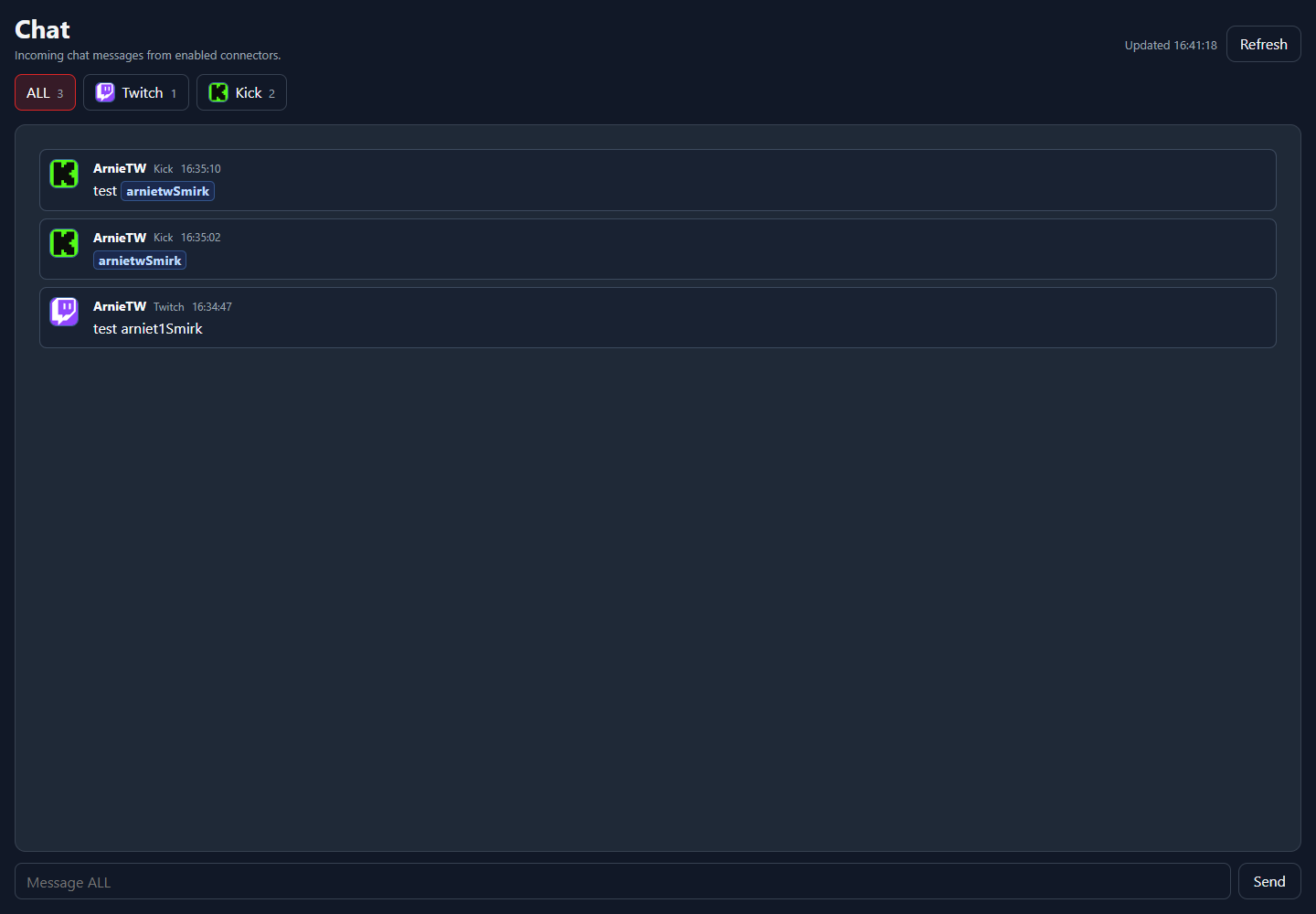Click the Twitch logo in the Twitch tab
The height and width of the screenshot is (914, 1316).
pos(105,92)
